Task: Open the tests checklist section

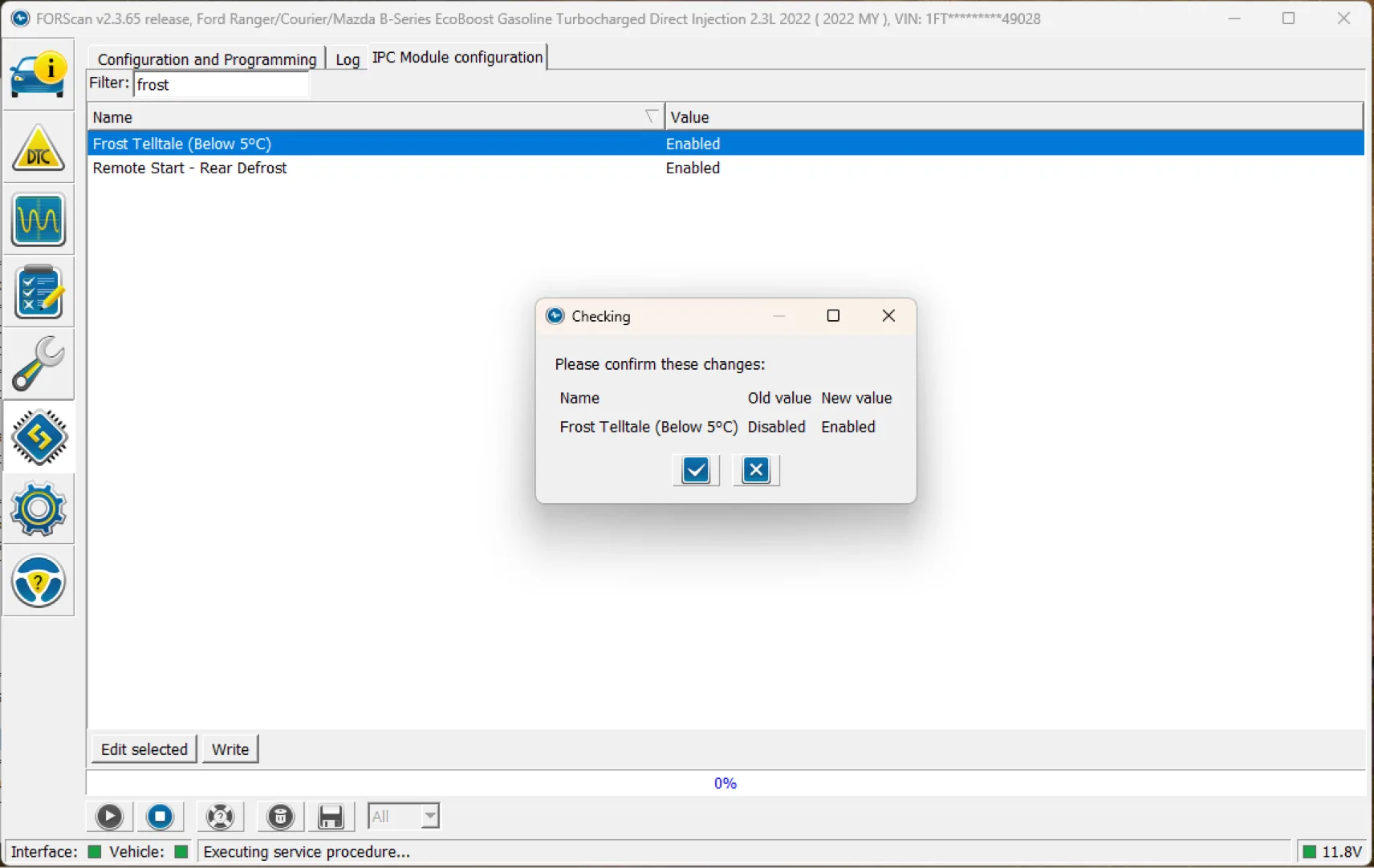Action: point(39,292)
